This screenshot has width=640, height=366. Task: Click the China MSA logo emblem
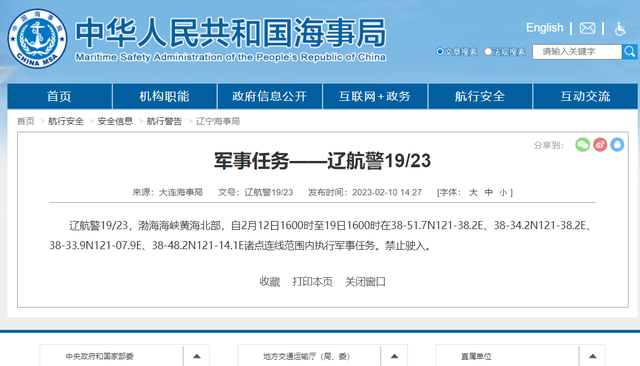pos(38,39)
